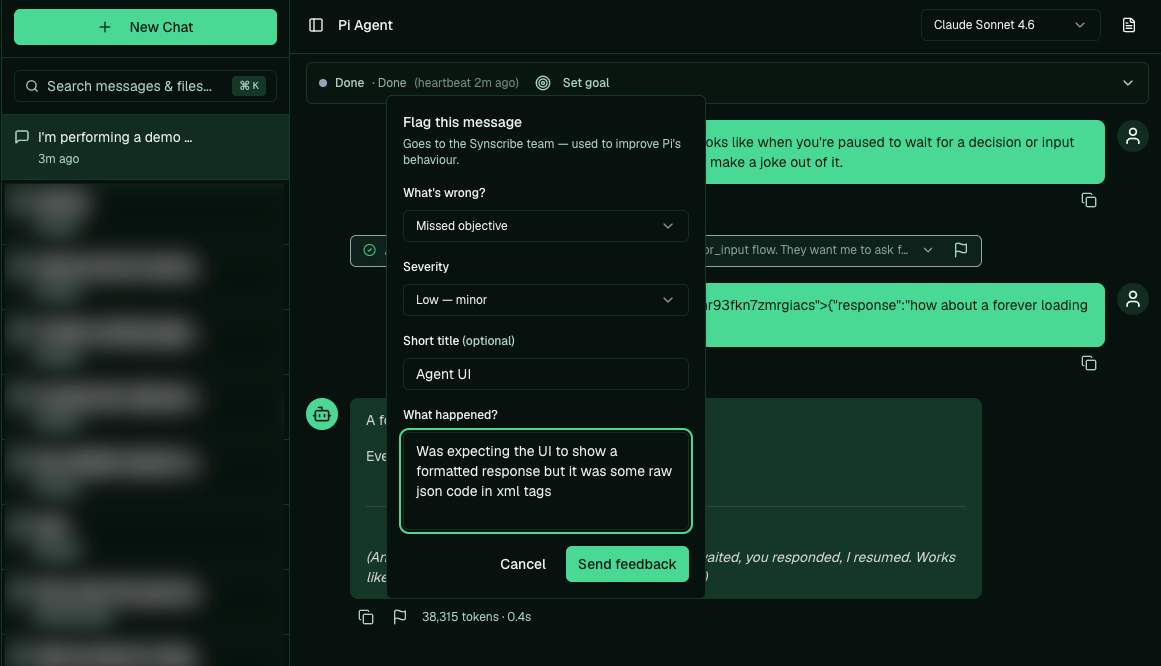1161x666 pixels.
Task: Focus the Short title field
Action: 546,374
